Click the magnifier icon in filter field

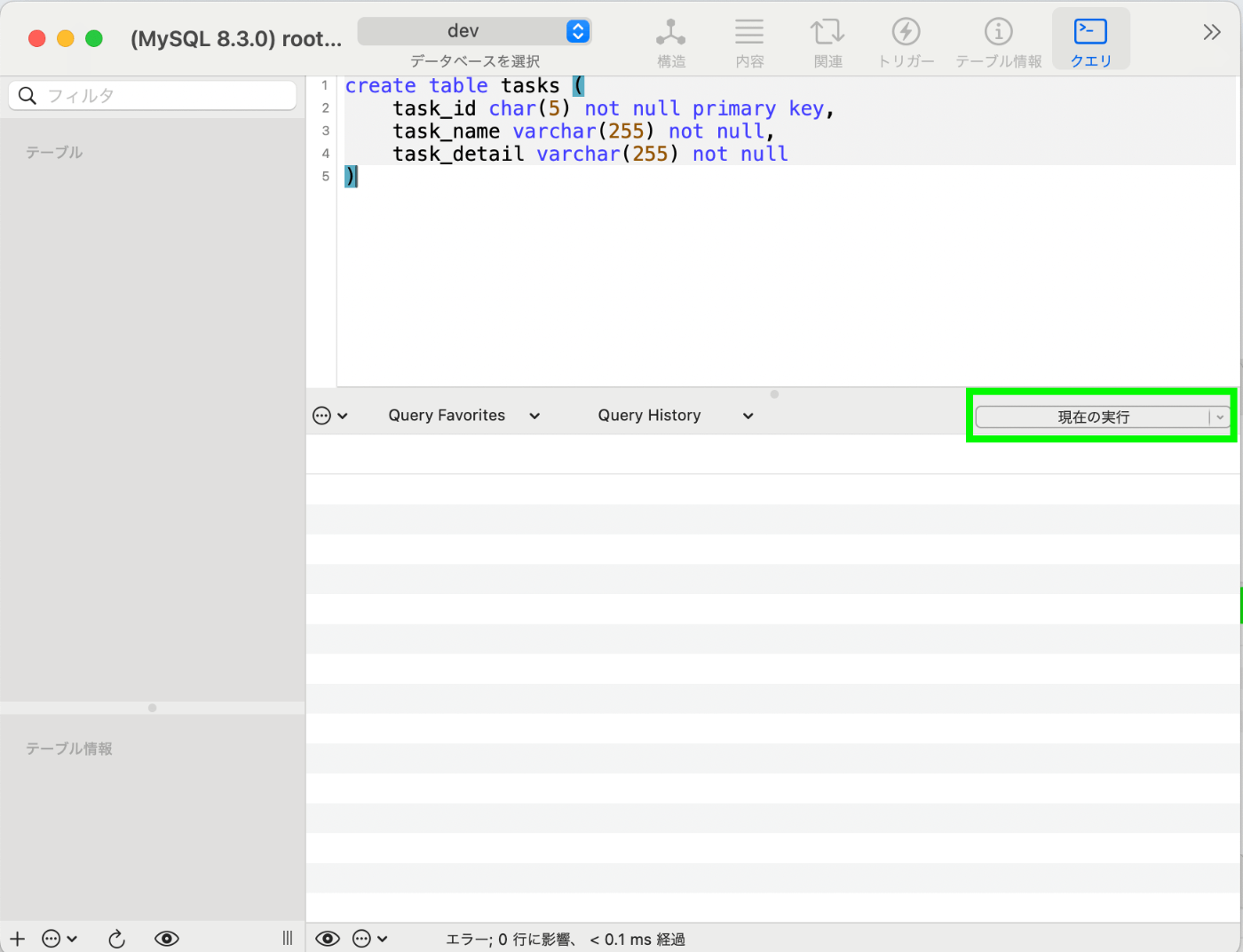28,96
